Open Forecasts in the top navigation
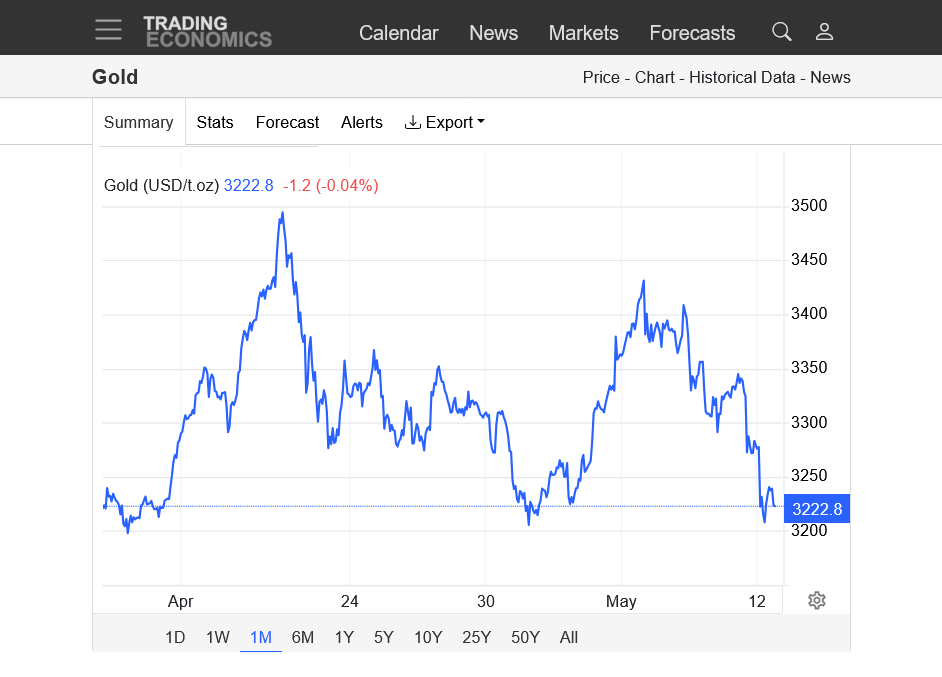This screenshot has height=677, width=942. [x=692, y=33]
